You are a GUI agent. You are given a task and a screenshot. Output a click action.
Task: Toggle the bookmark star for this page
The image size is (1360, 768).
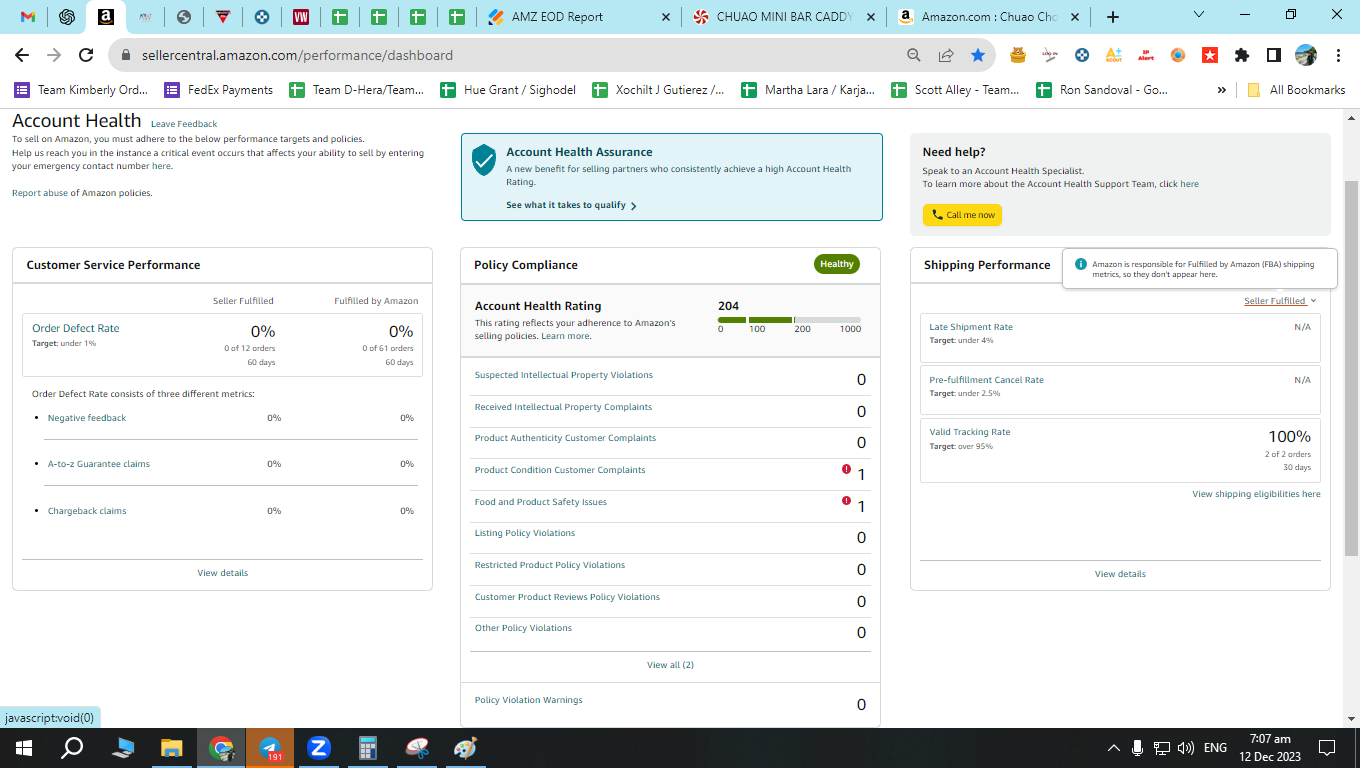(978, 56)
